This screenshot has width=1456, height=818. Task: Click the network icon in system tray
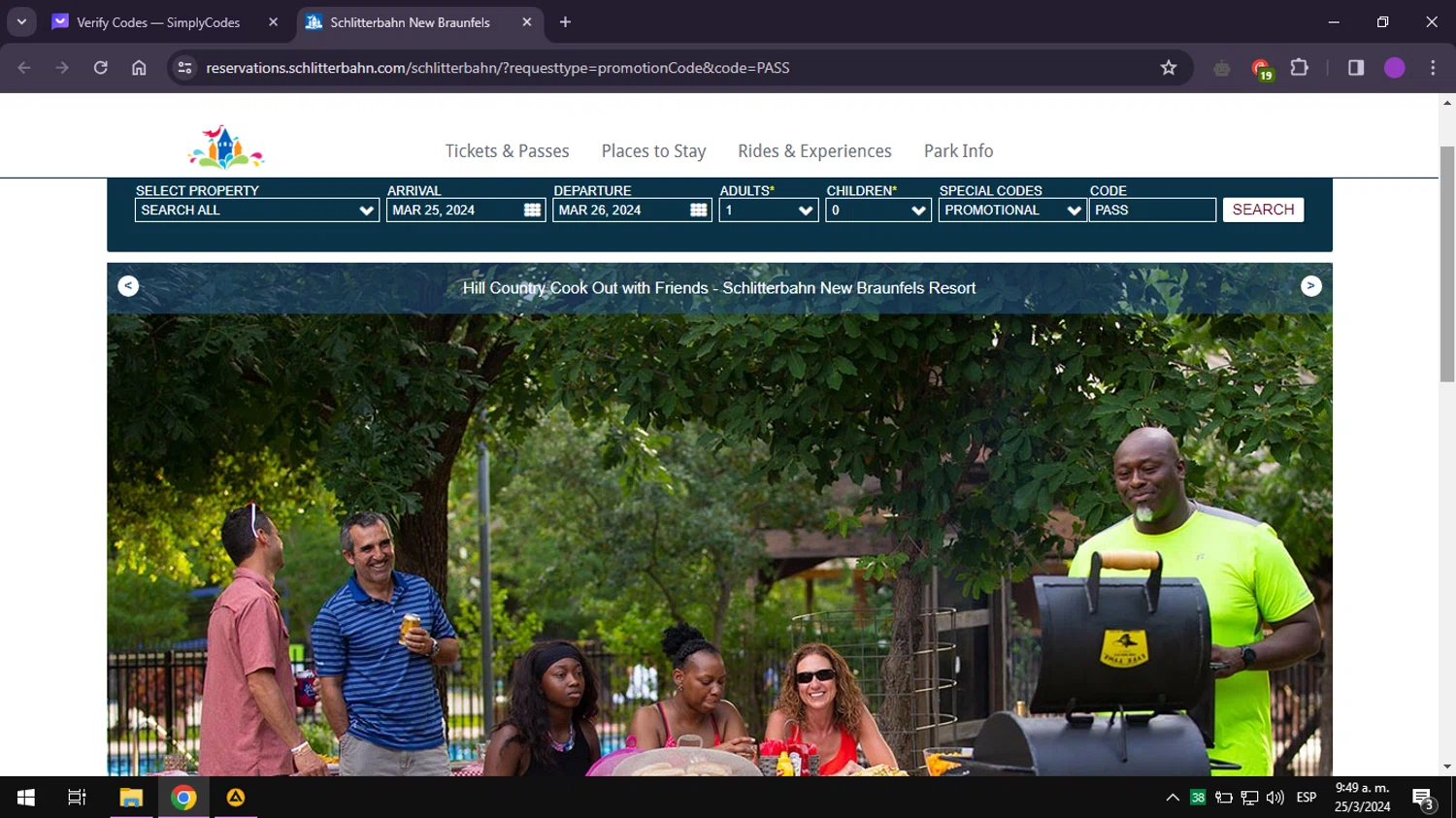(1249, 798)
